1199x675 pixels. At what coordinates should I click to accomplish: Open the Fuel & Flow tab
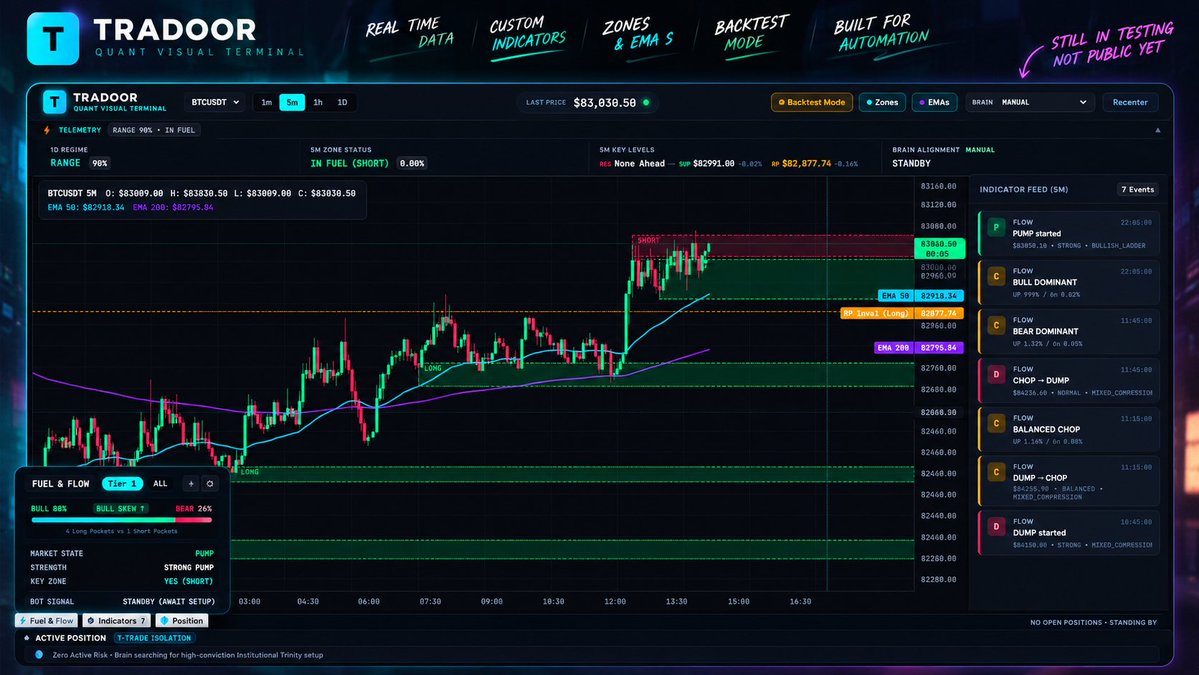[x=46, y=621]
